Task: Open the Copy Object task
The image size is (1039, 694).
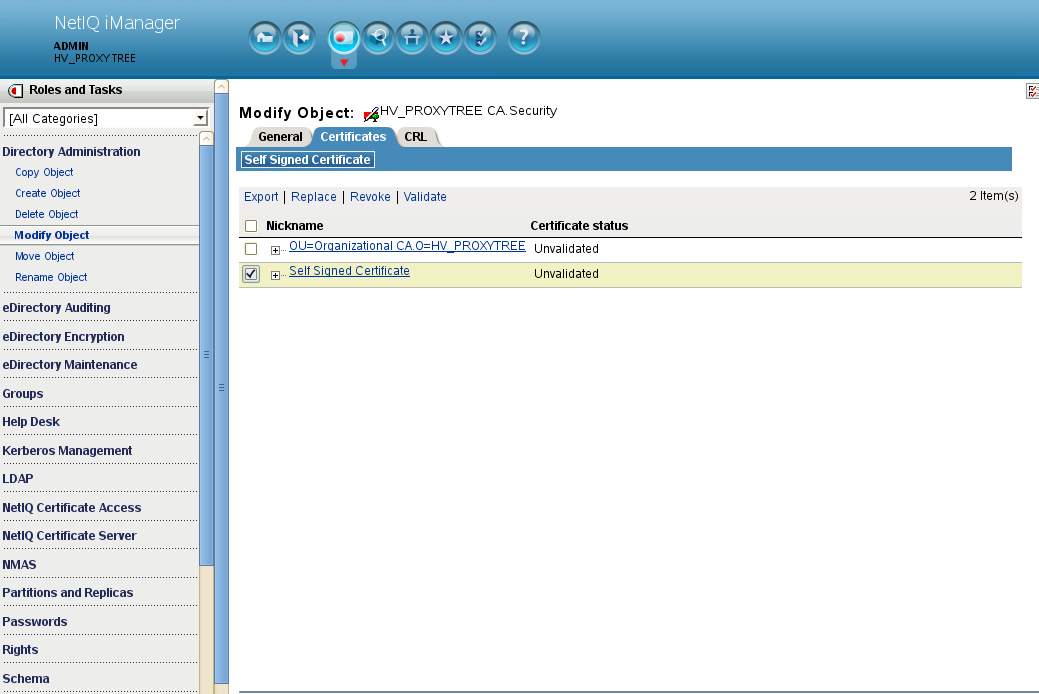Action: click(44, 172)
